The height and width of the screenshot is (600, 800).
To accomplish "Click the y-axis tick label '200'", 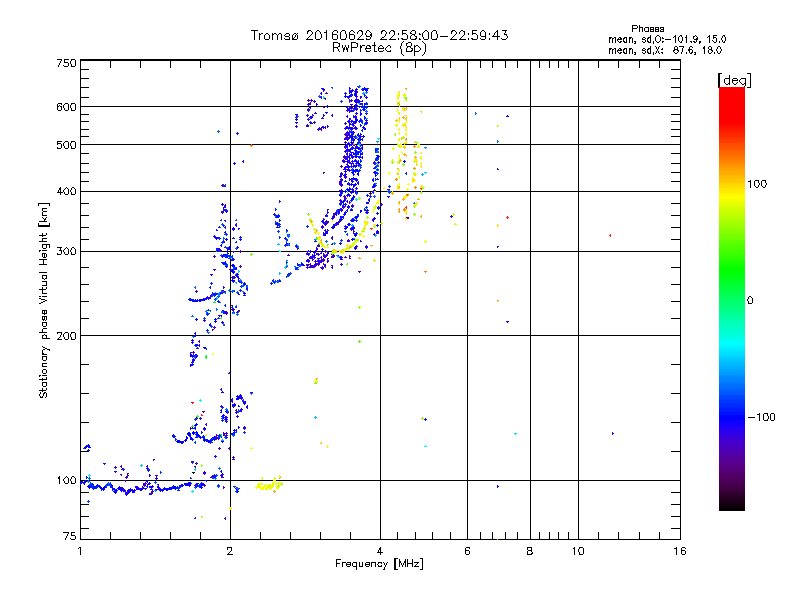I will tap(66, 336).
